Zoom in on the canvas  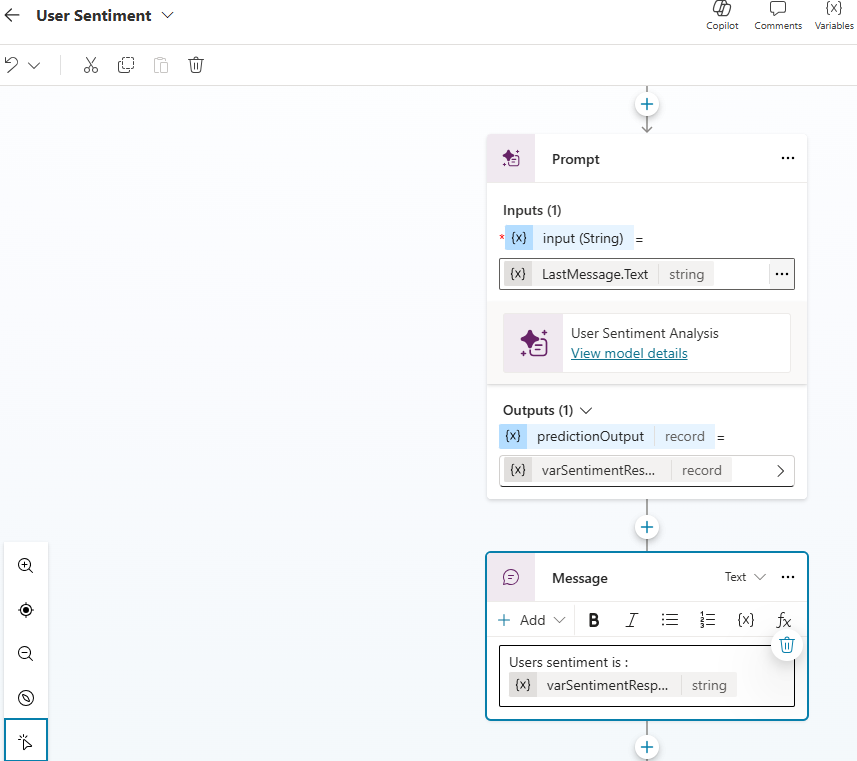point(26,565)
